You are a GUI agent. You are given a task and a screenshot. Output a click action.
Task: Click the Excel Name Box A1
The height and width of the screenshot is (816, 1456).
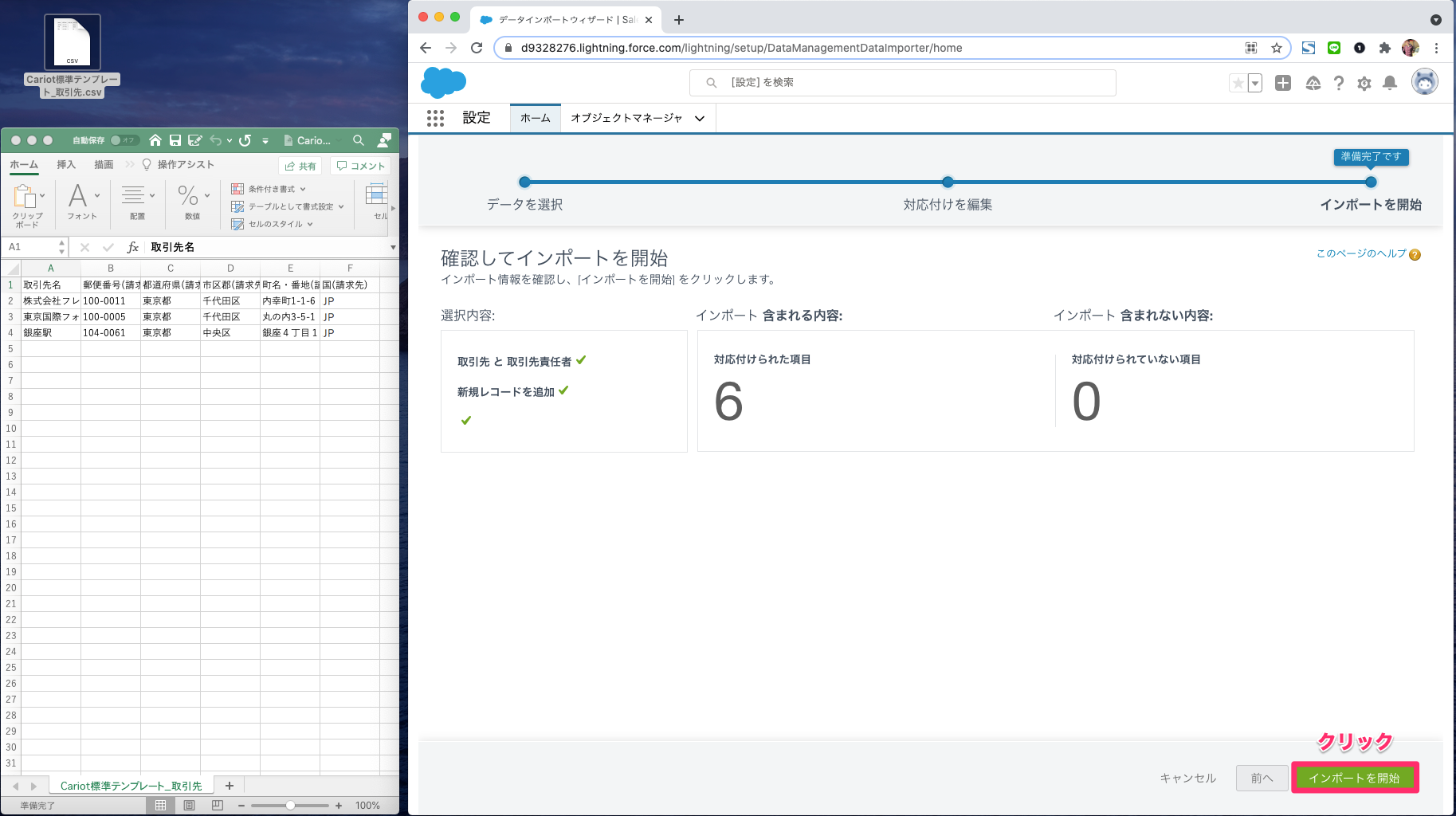[34, 247]
